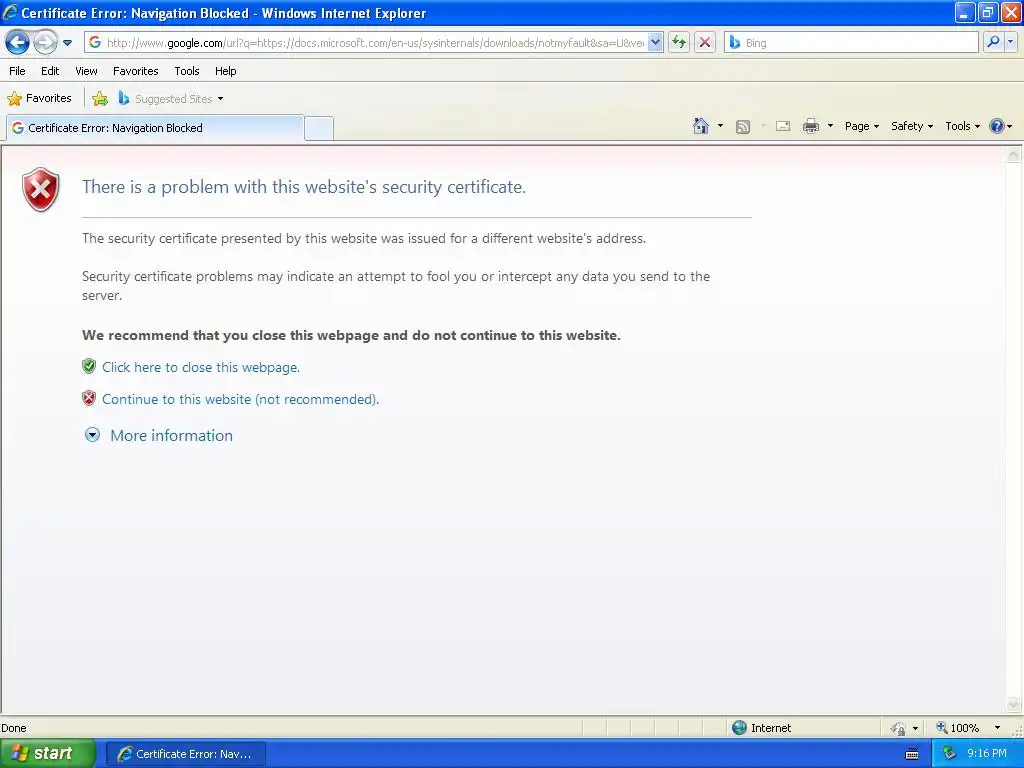Open Suggested Sites dropdown
Viewport: 1024px width, 768px height.
(171, 99)
